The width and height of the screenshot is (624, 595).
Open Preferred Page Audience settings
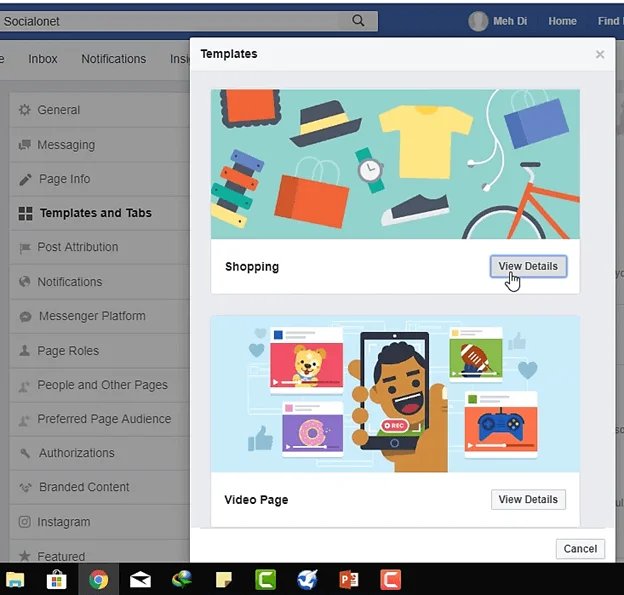pyautogui.click(x=104, y=419)
